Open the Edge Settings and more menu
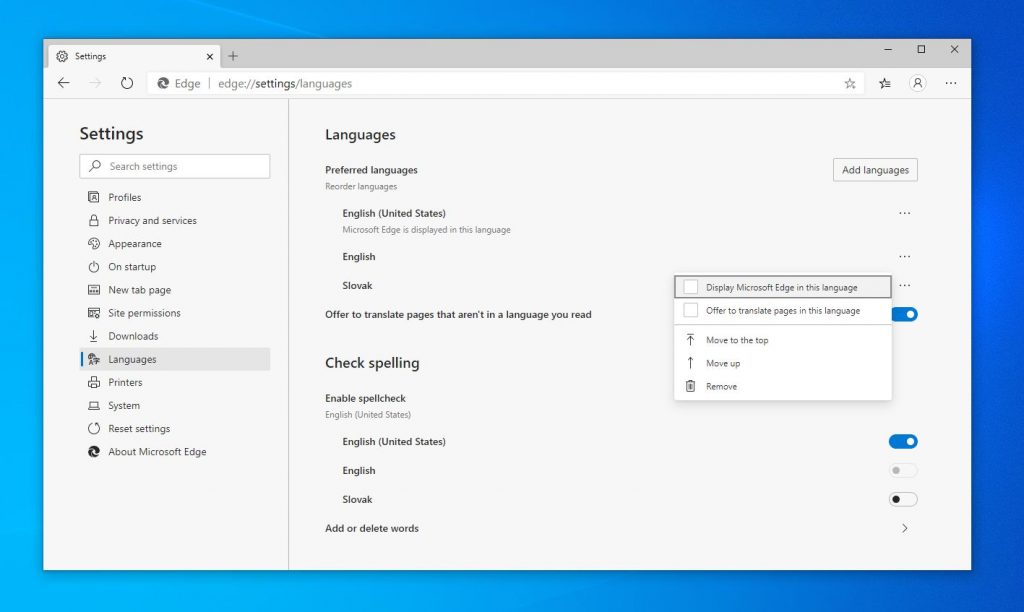The image size is (1024, 612). pos(951,83)
